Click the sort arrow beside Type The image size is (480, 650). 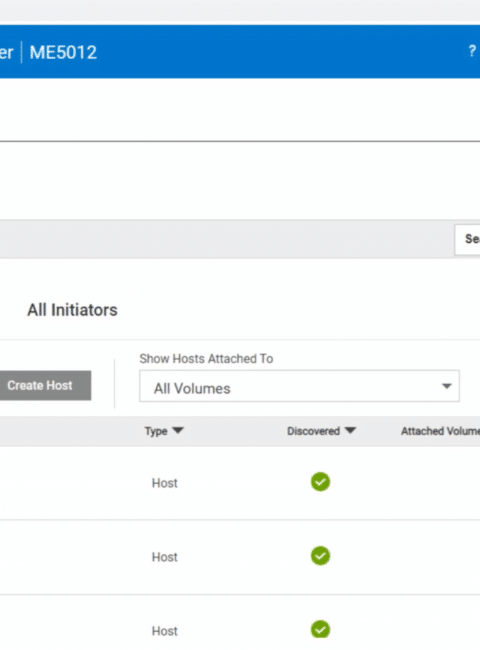[x=178, y=430]
